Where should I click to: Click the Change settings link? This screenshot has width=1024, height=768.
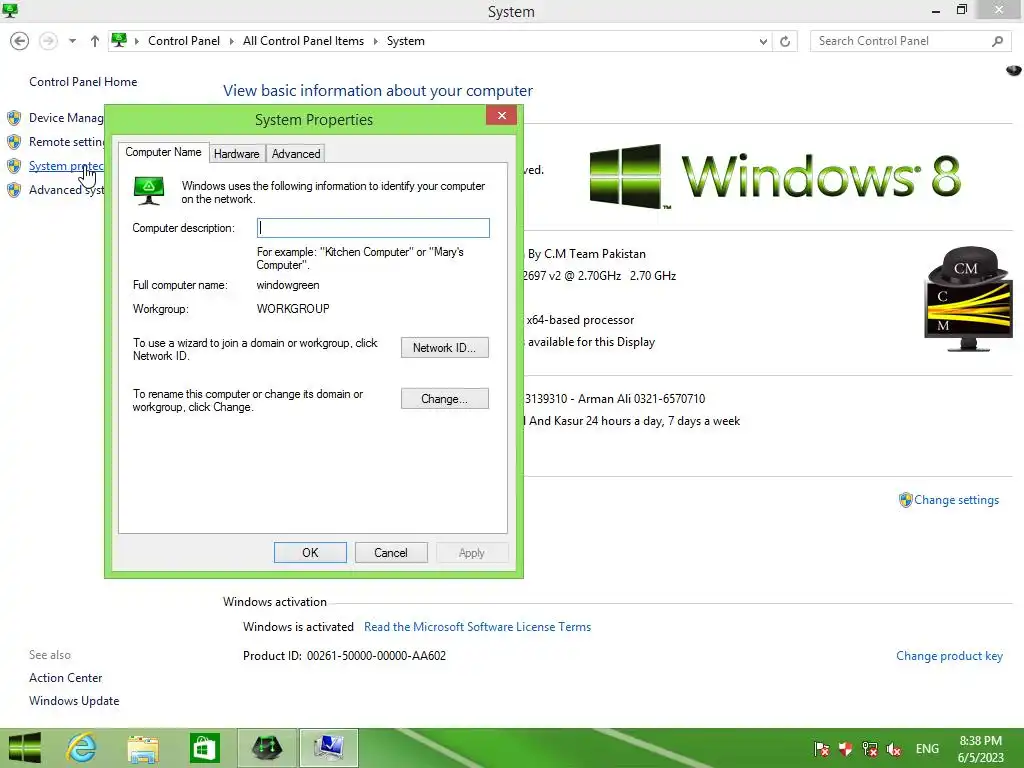click(956, 500)
